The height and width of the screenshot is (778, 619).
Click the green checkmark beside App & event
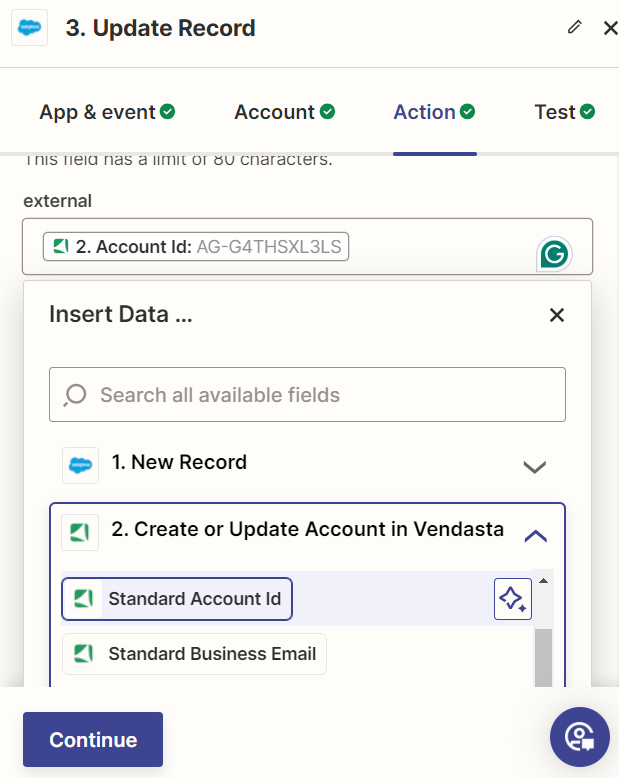pyautogui.click(x=168, y=112)
